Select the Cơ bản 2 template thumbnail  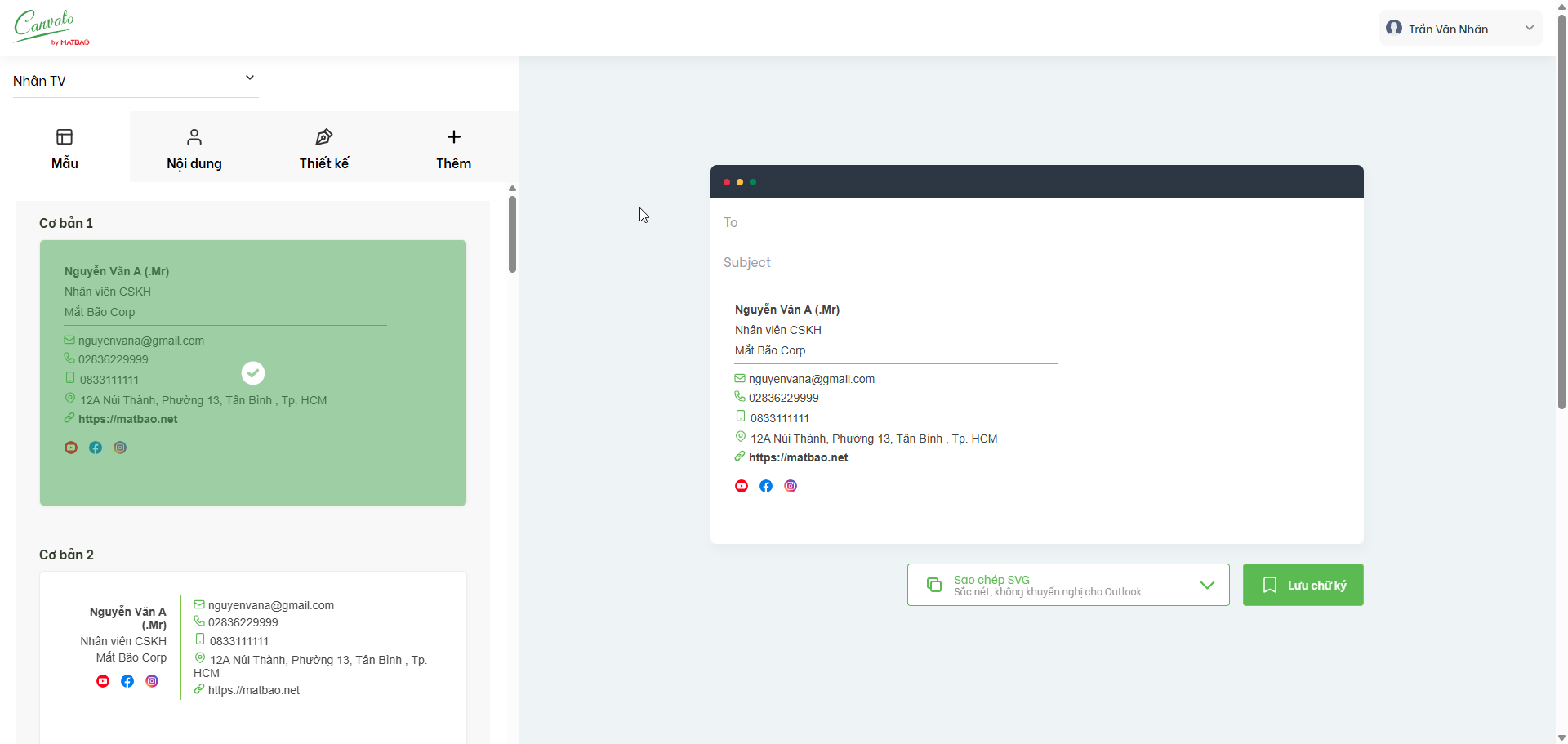click(253, 653)
